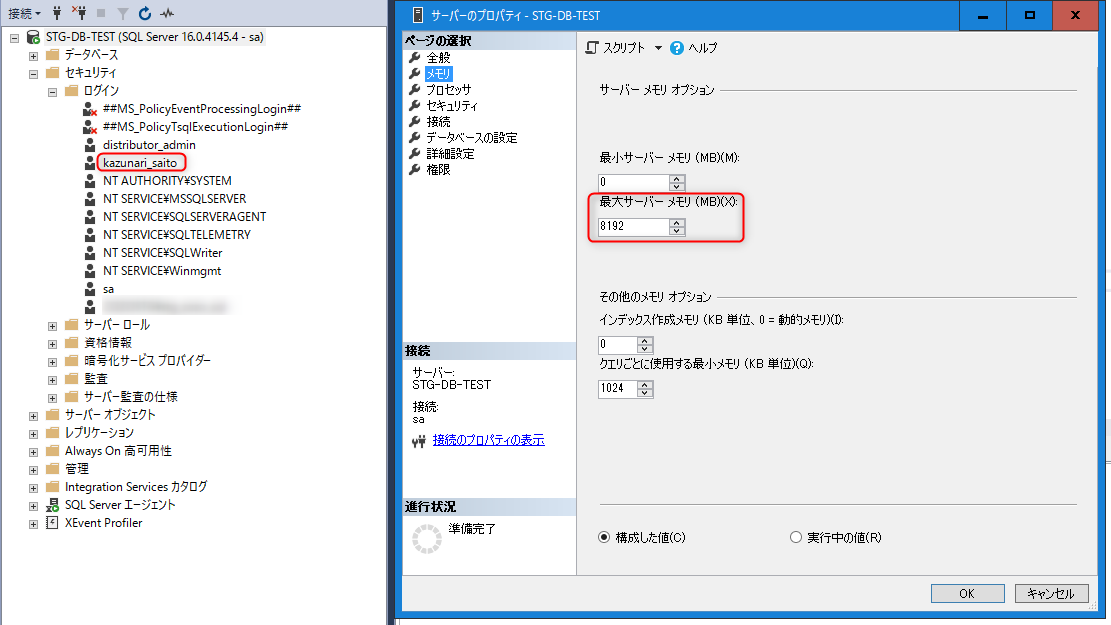Image resolution: width=1111 pixels, height=625 pixels.
Task: Decrease 最大サーバー メモリ with the down arrow
Action: [x=677, y=231]
